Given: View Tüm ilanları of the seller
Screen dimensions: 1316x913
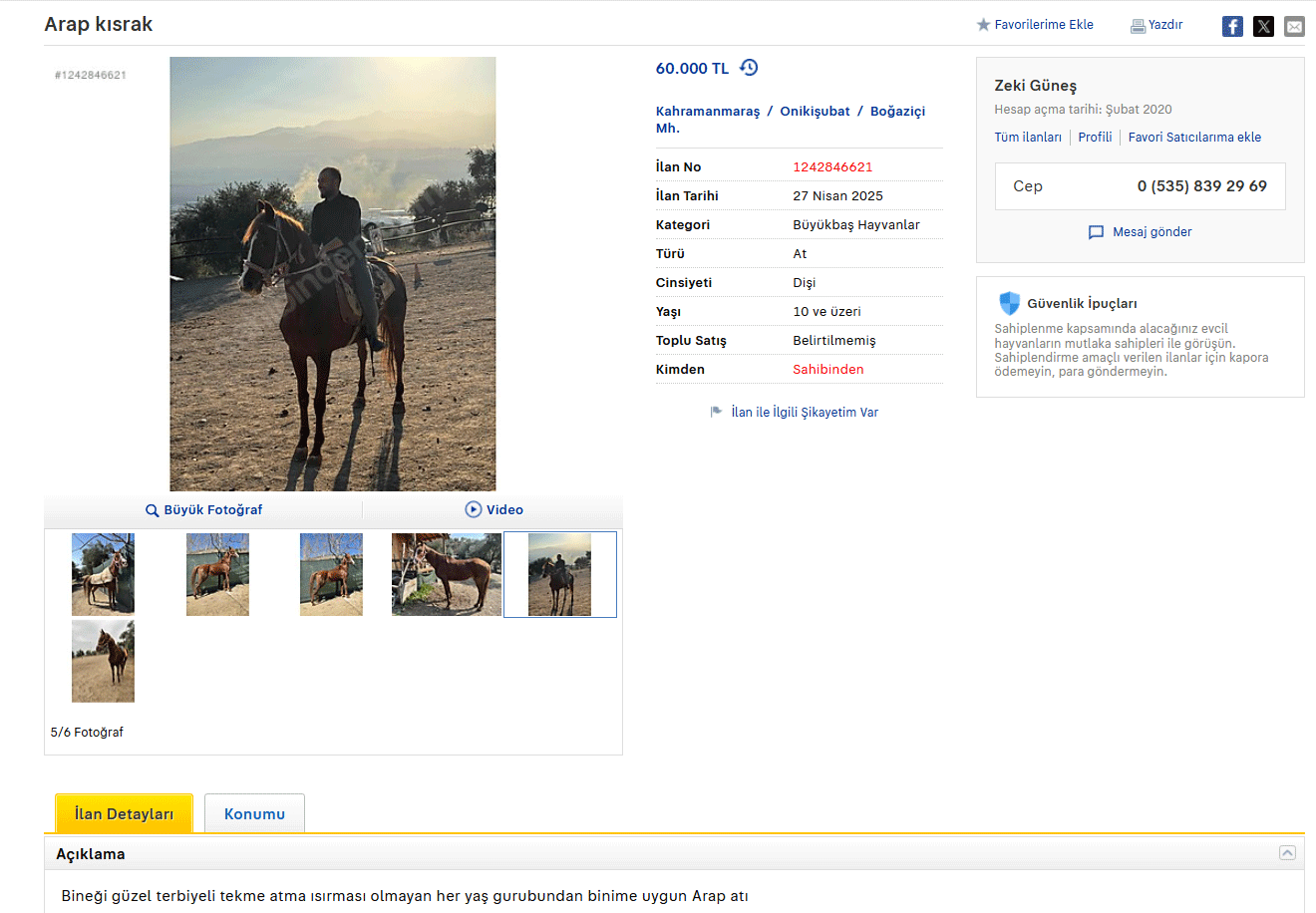Looking at the screenshot, I should click(x=1027, y=138).
